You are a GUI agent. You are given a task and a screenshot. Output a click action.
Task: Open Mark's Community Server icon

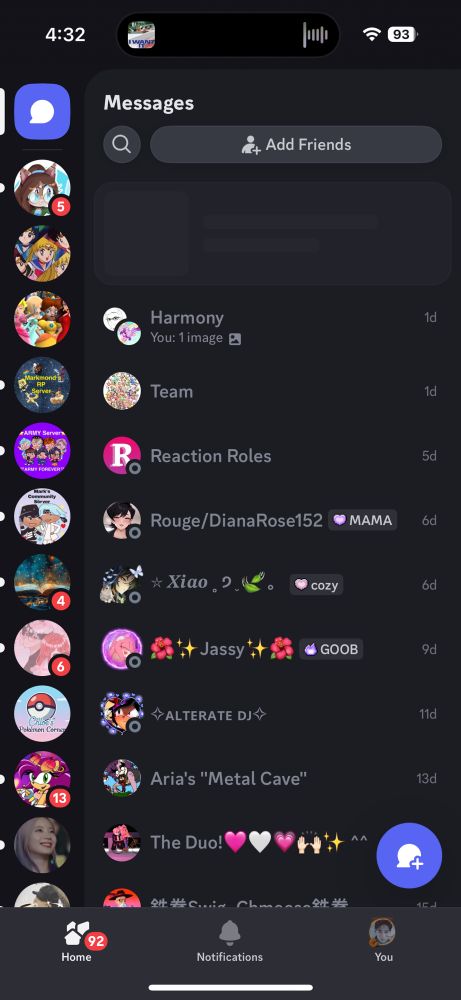(x=42, y=516)
